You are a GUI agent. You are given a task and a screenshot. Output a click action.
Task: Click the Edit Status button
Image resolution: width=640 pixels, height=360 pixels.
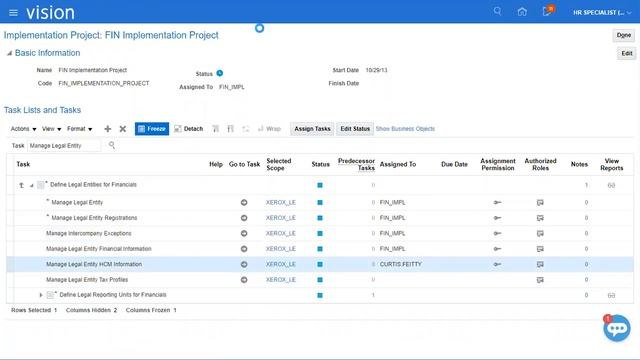tap(355, 129)
